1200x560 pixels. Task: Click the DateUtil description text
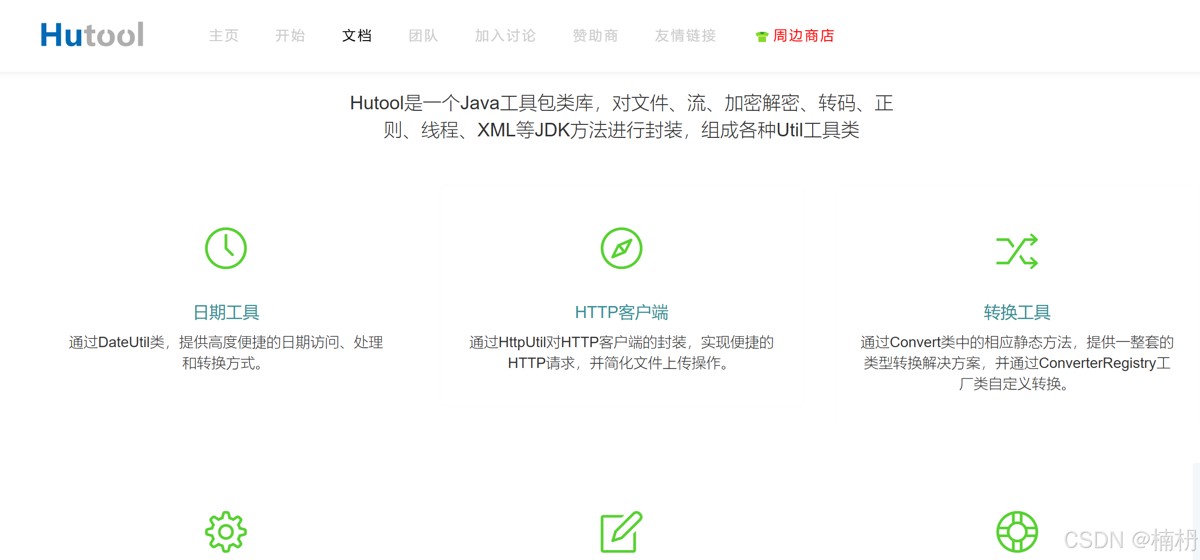(226, 353)
